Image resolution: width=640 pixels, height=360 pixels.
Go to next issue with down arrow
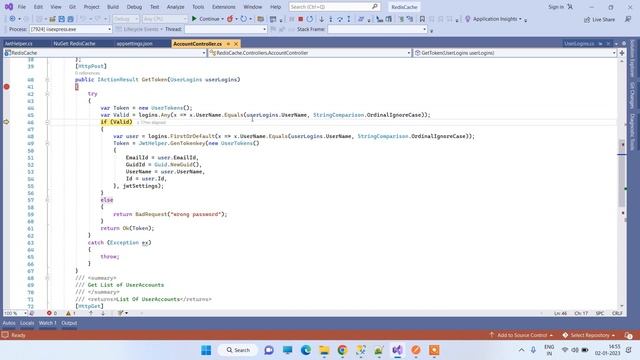103,313
